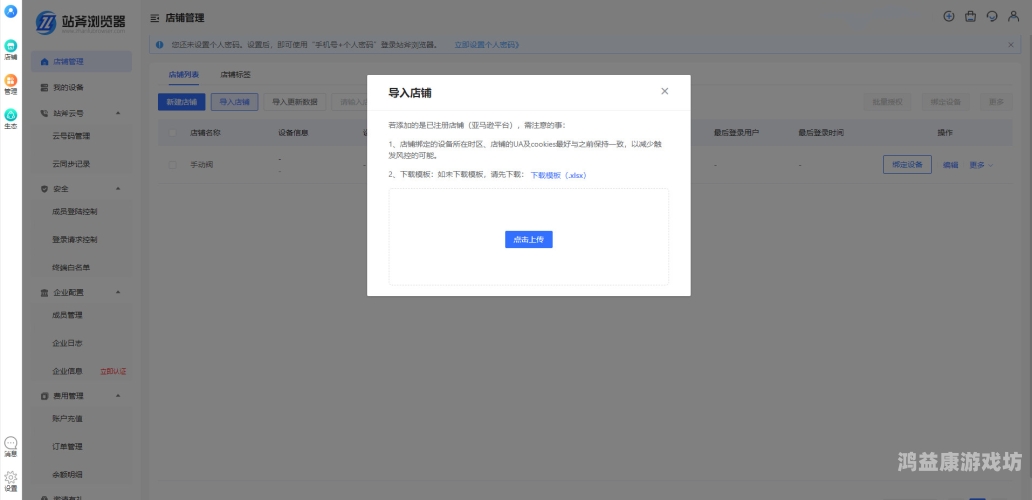
Task: Dismiss the password notice banner
Action: tap(1011, 45)
